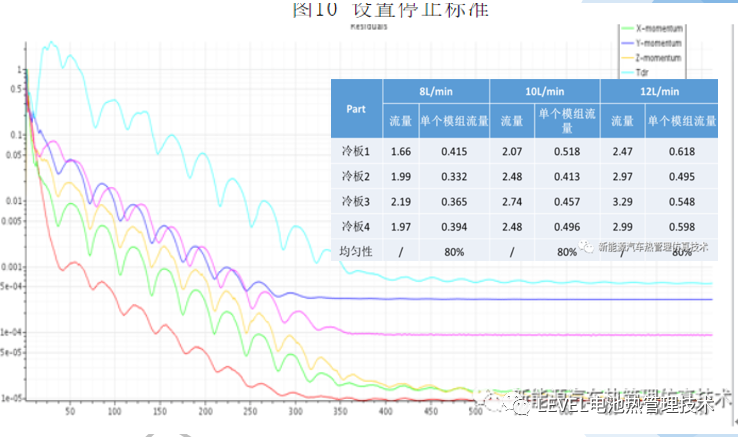Click the x-axis tick label 450
The width and height of the screenshot is (738, 437).
coord(431,411)
